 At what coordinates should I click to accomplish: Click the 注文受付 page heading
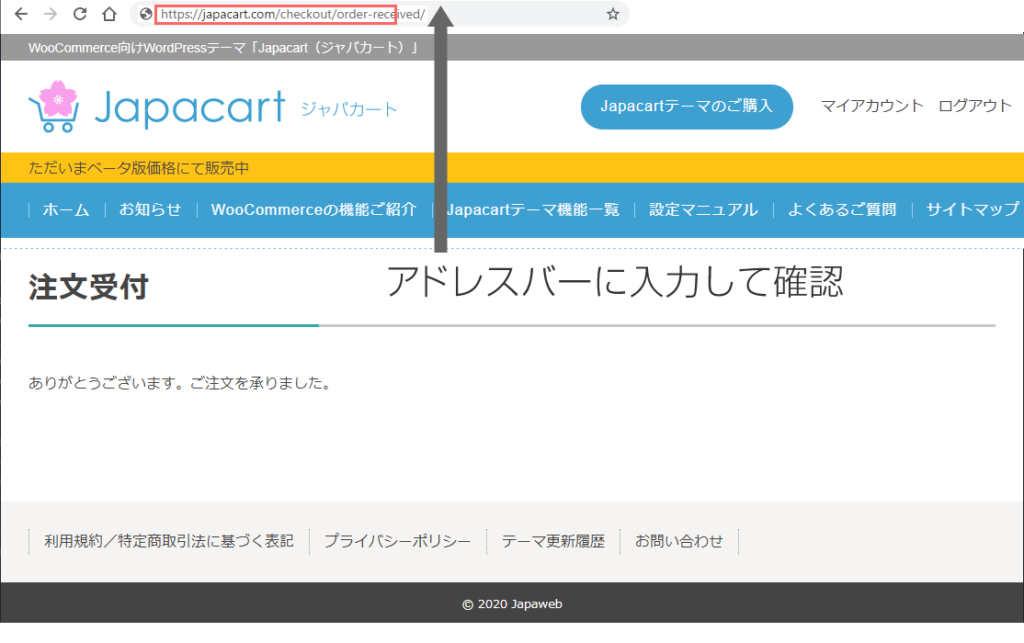(89, 287)
